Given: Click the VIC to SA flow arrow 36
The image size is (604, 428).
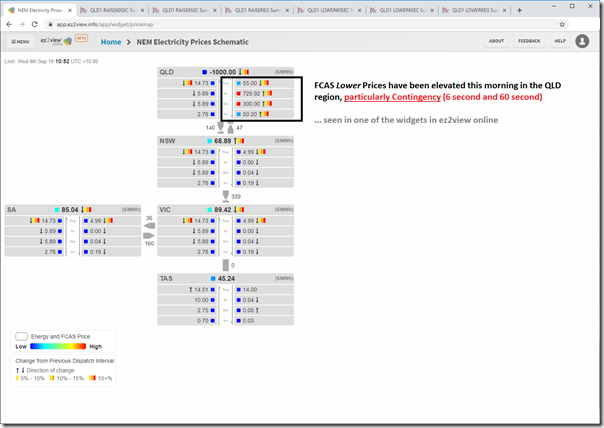Looking at the screenshot, I should click(x=149, y=226).
